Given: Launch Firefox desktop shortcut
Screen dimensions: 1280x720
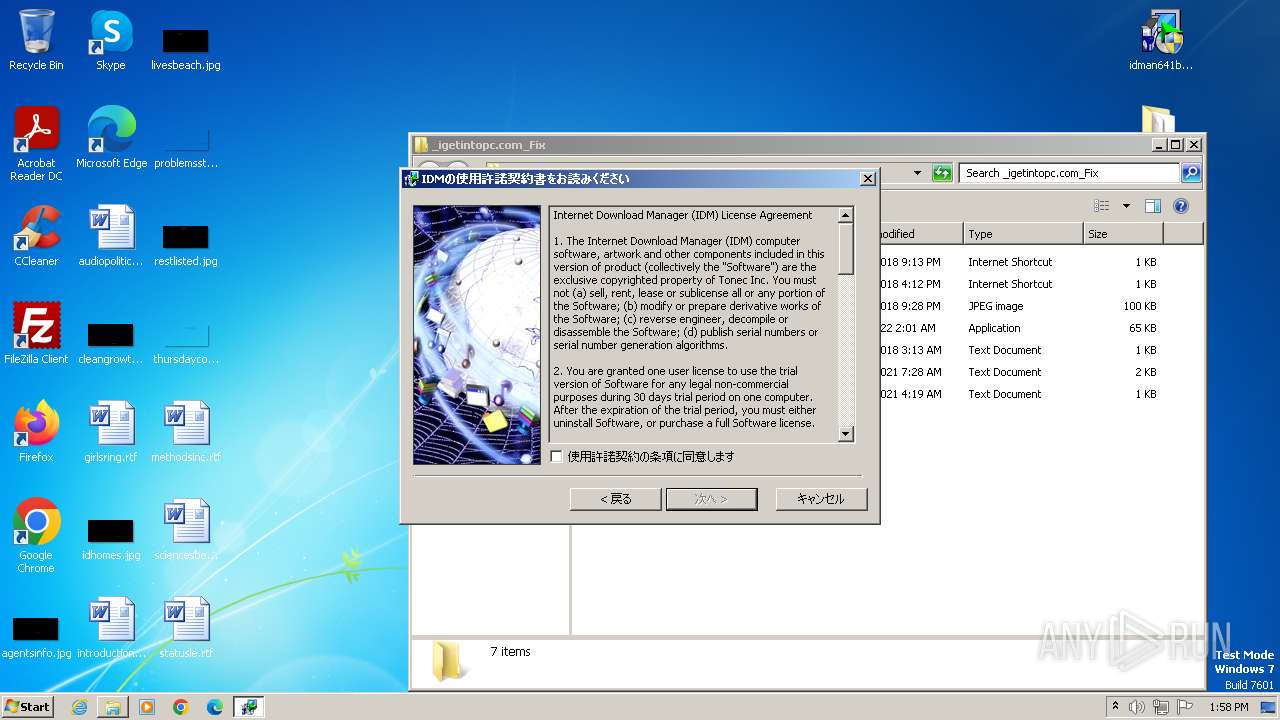Looking at the screenshot, I should (36, 433).
